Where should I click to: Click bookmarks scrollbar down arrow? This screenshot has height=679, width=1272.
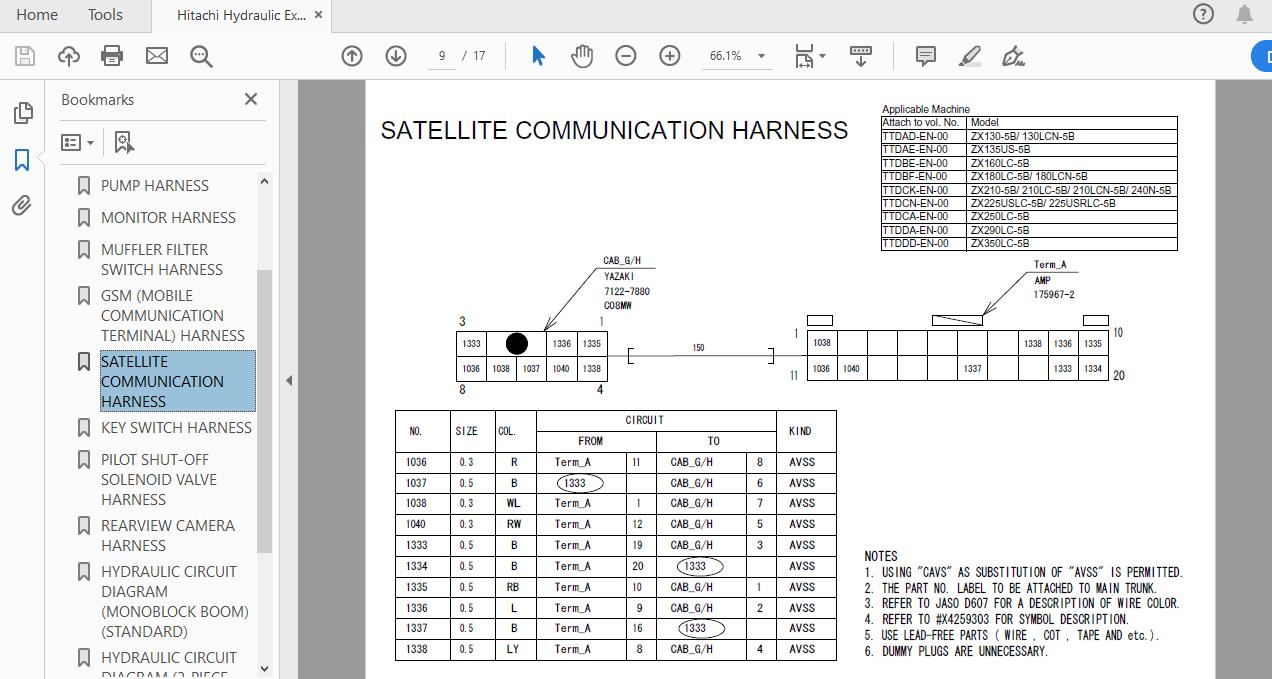(x=264, y=668)
